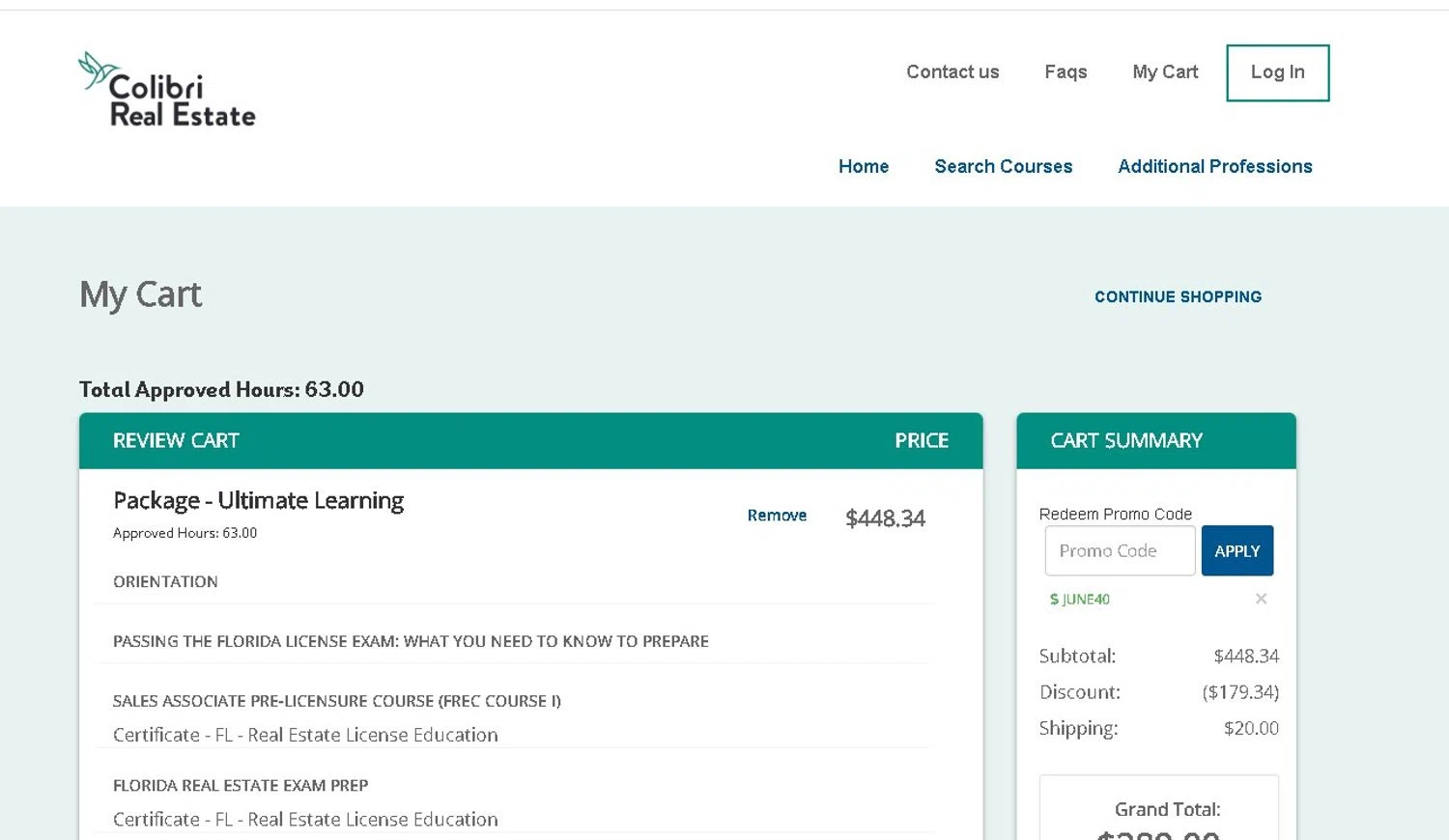Image resolution: width=1449 pixels, height=840 pixels.
Task: Go to My Cart in the top navigation
Action: [x=1165, y=72]
